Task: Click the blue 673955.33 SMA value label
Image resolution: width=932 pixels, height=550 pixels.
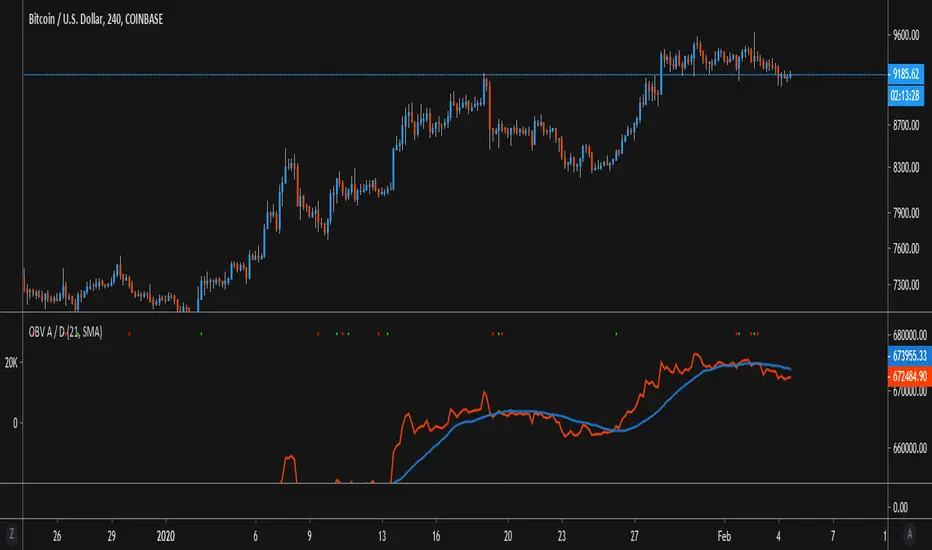Action: tap(910, 356)
